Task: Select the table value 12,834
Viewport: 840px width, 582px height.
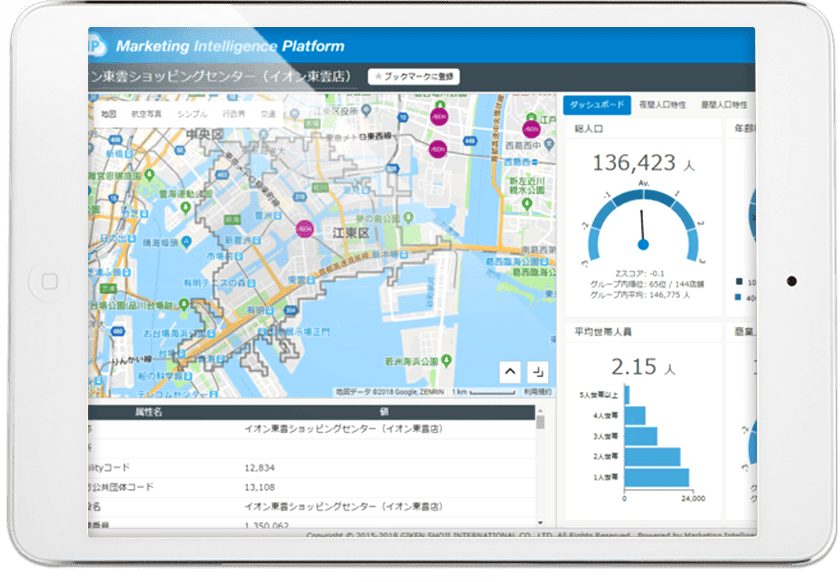Action: click(x=260, y=468)
